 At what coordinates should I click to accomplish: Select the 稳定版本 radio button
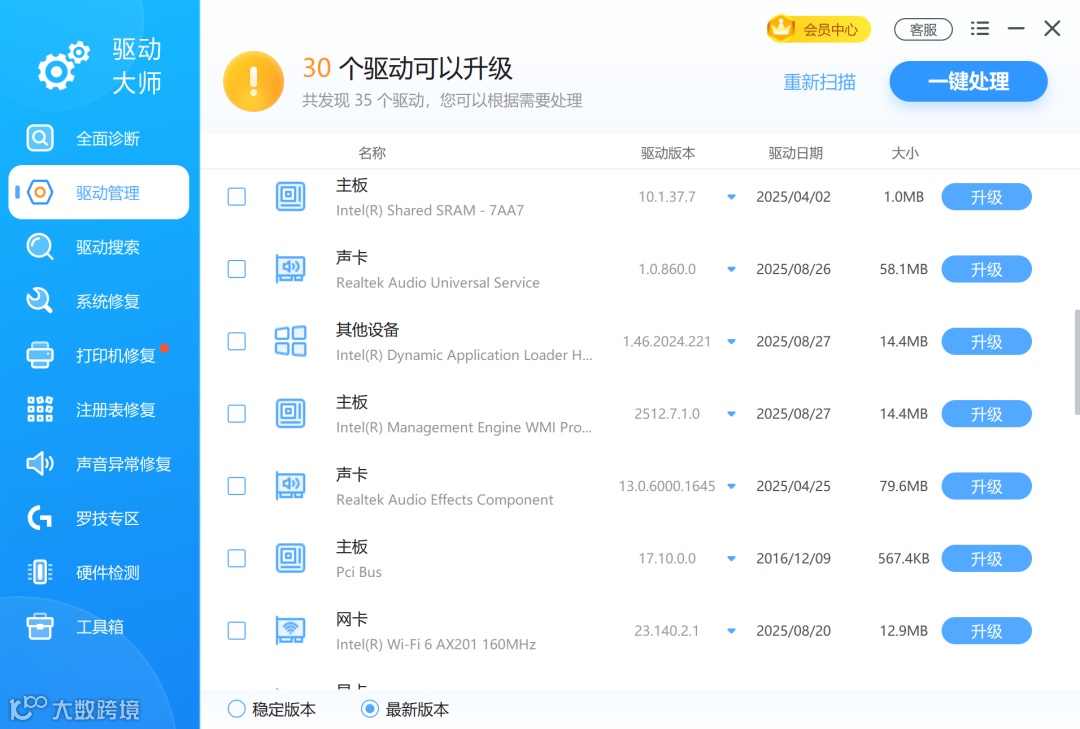coord(236,709)
